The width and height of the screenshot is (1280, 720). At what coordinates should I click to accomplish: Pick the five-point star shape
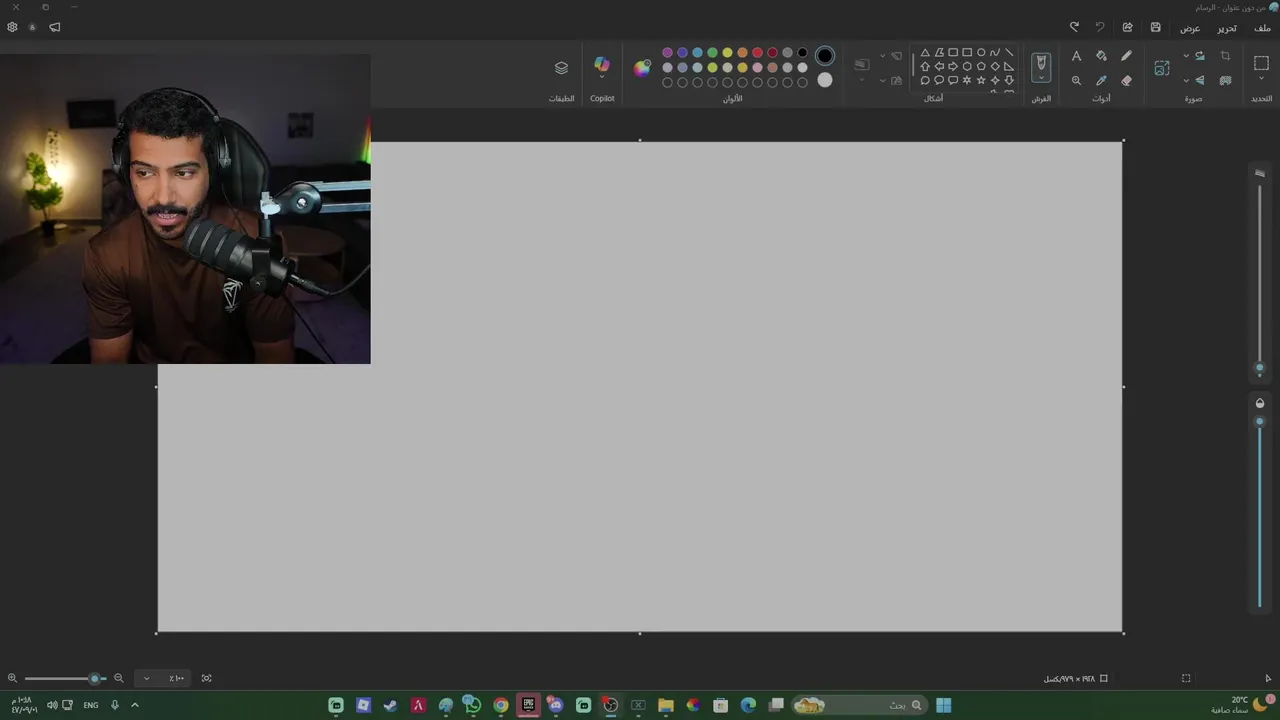tap(981, 80)
